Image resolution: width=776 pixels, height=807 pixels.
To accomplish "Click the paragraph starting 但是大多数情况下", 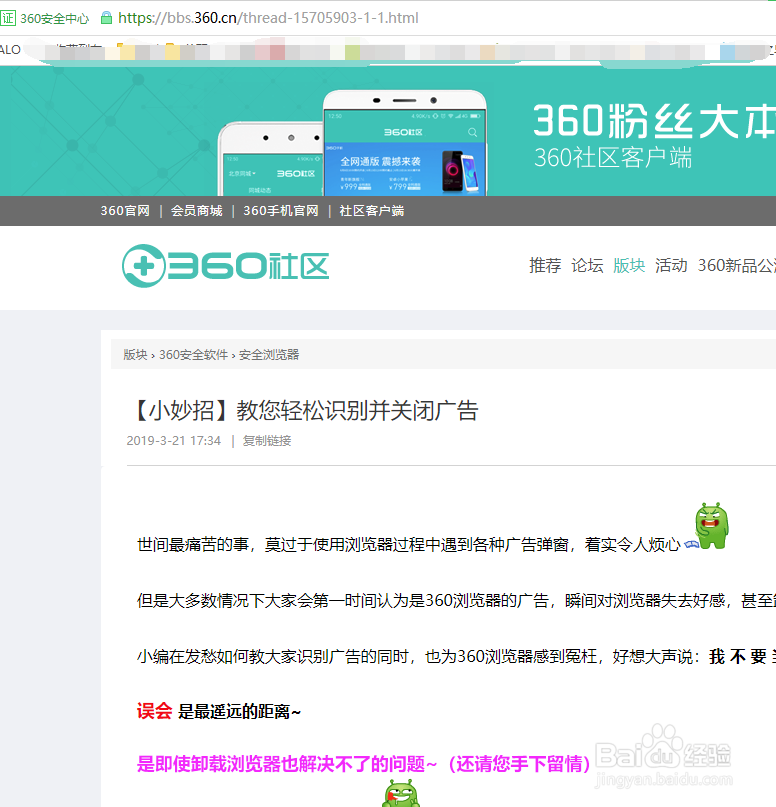I will [456, 600].
